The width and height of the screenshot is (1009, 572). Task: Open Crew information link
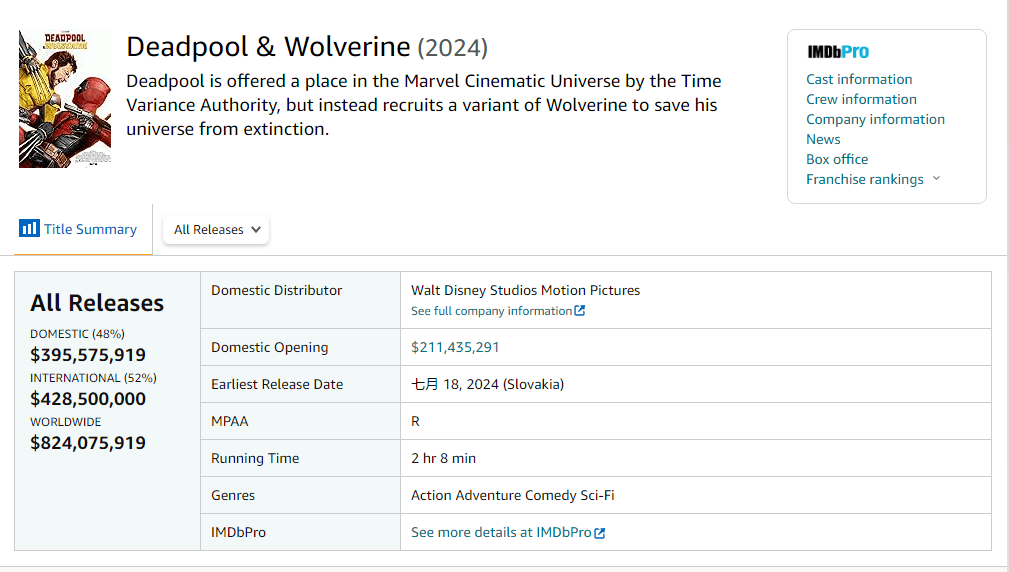point(861,99)
